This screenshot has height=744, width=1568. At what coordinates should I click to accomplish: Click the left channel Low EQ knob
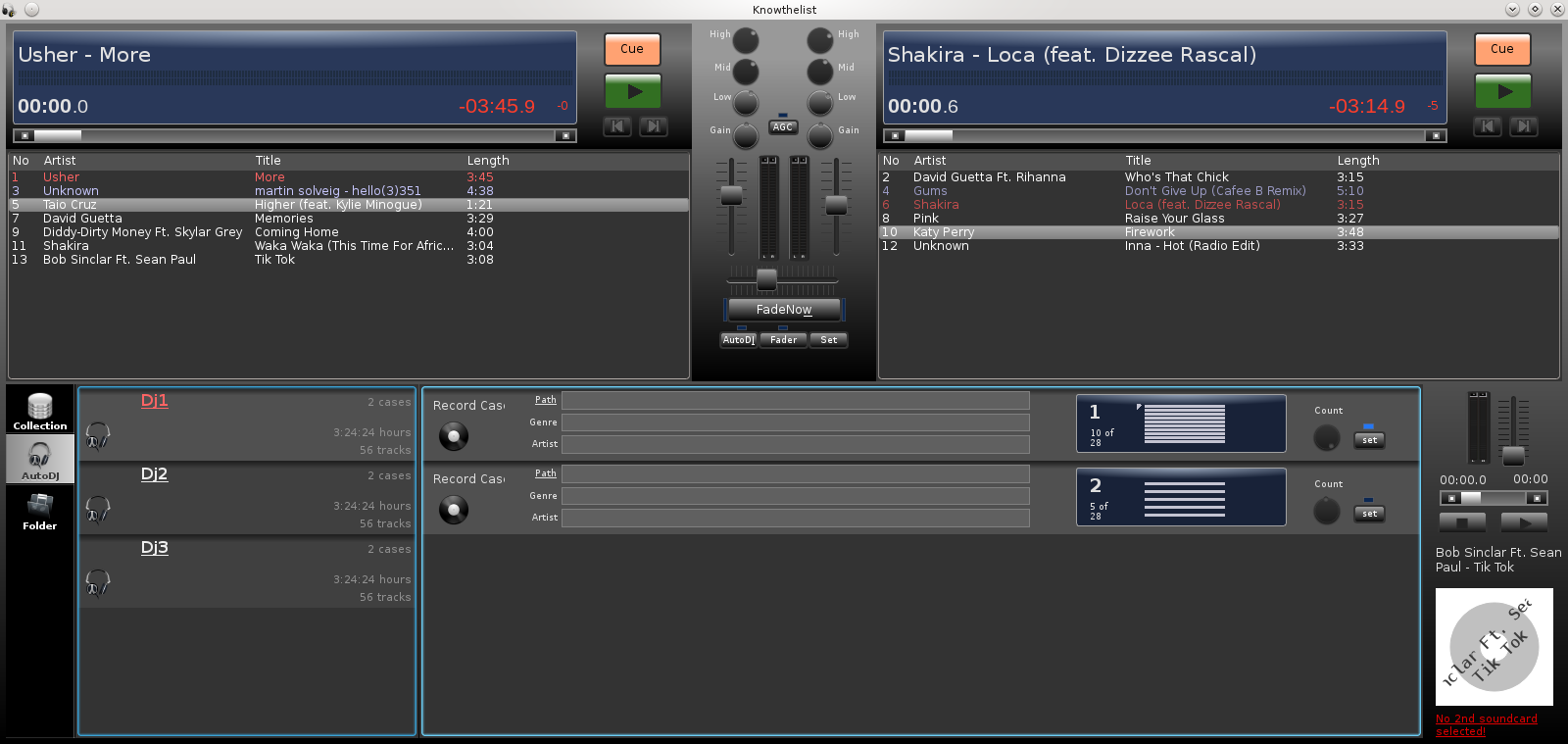pos(746,103)
